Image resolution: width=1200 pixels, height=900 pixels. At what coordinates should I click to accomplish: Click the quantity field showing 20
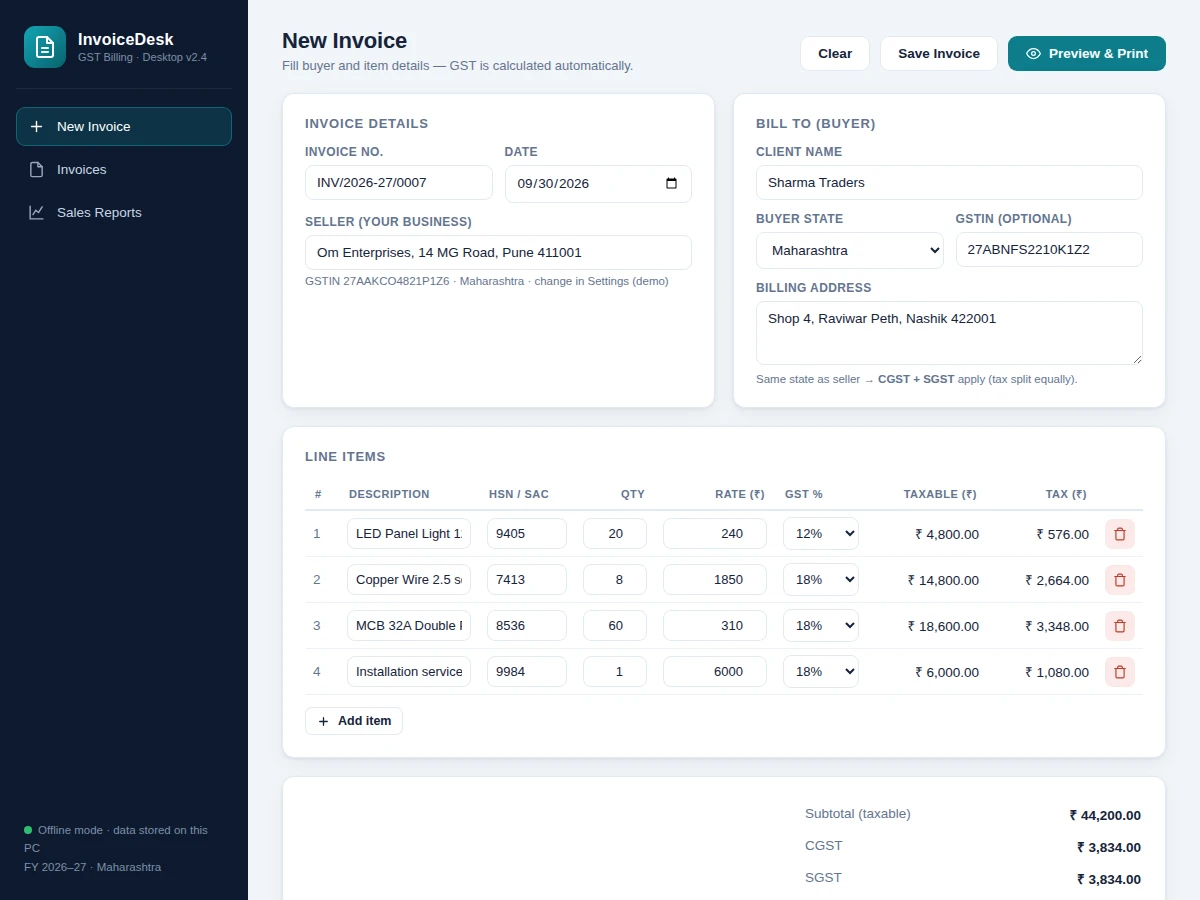[x=615, y=534]
